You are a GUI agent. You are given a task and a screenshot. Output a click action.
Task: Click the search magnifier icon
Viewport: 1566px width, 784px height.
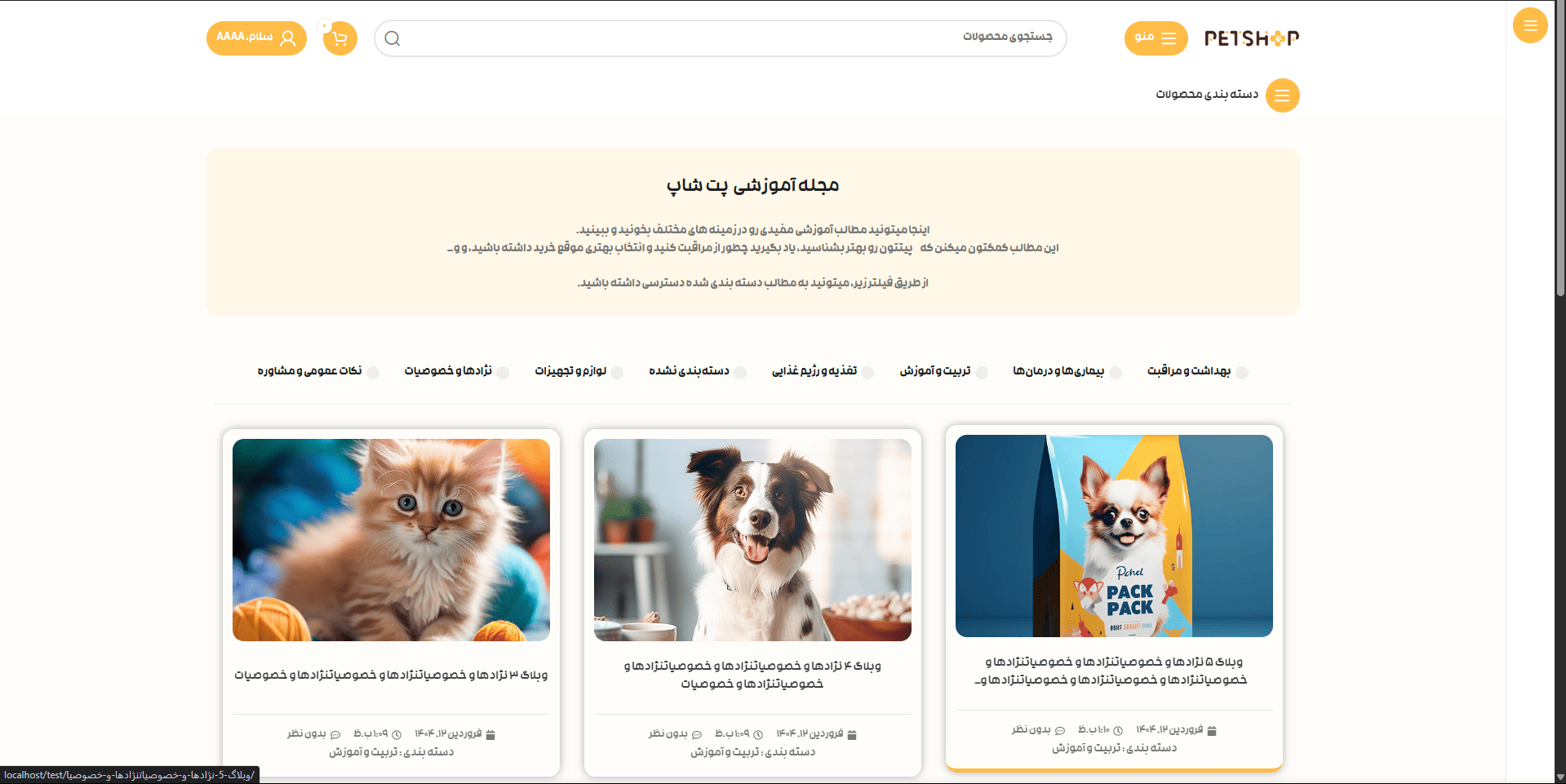click(393, 38)
